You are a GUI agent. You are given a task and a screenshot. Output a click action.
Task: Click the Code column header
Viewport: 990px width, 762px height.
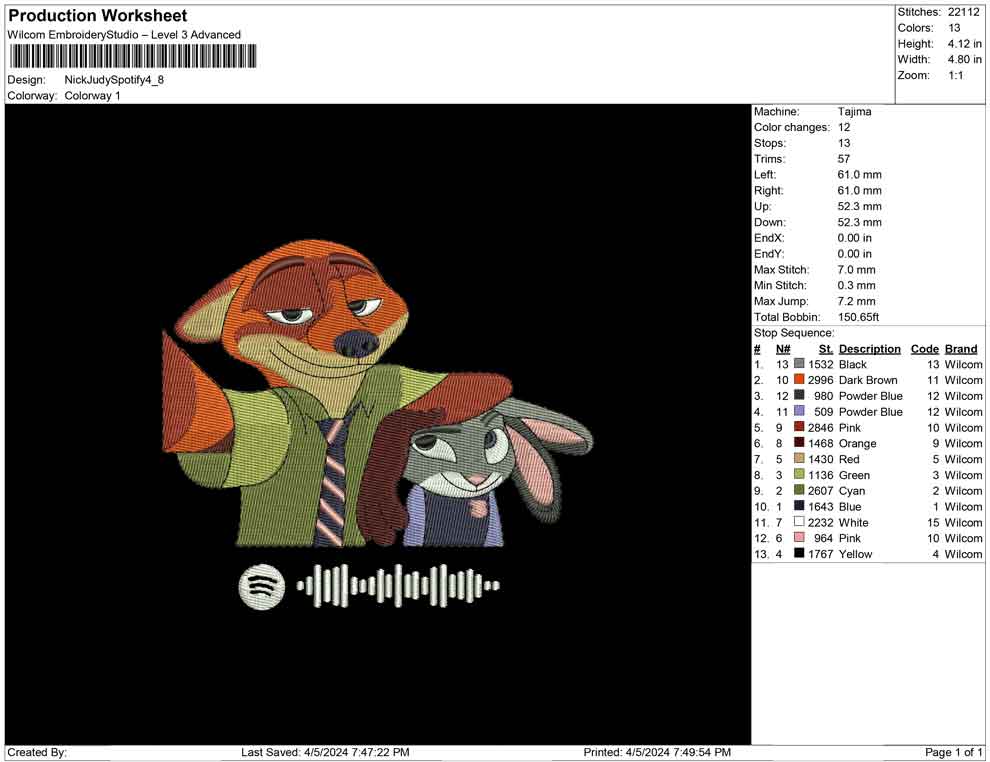pos(924,349)
